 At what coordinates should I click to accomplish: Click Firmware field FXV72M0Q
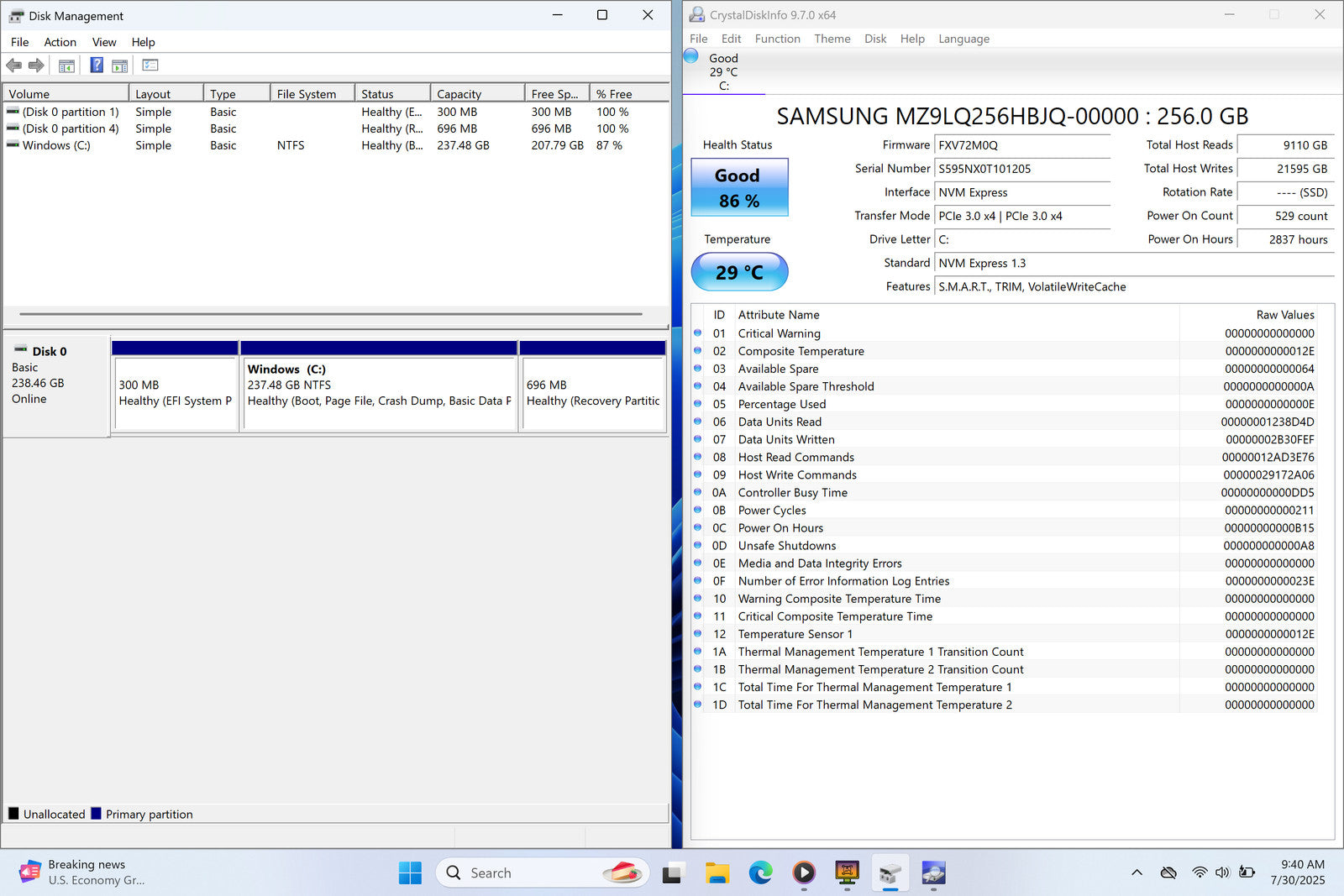(1022, 145)
